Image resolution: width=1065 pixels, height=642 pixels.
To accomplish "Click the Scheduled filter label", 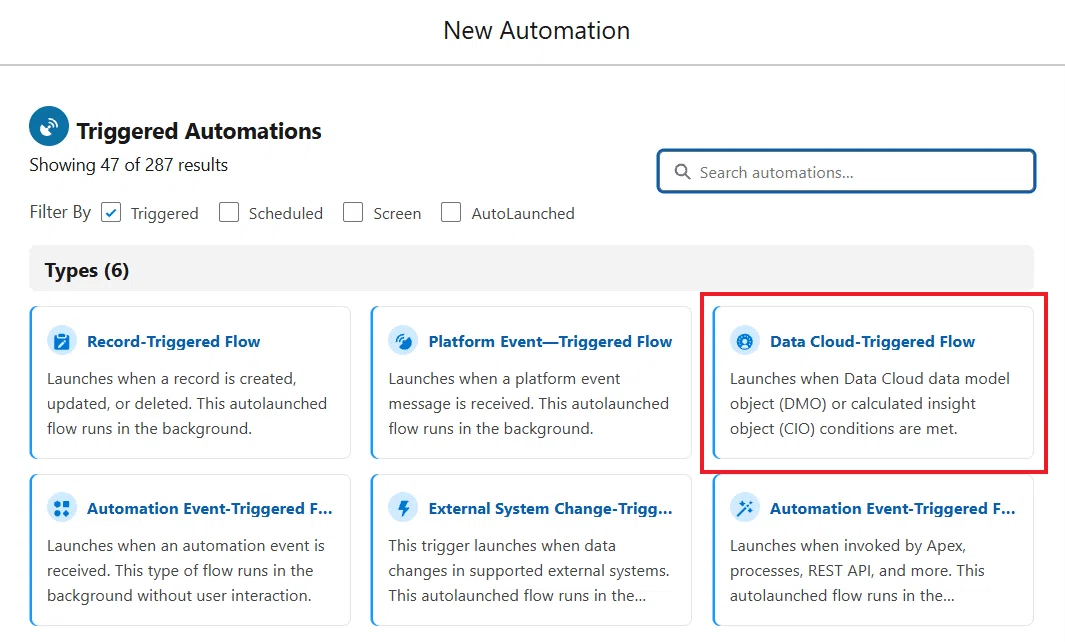I will point(285,213).
